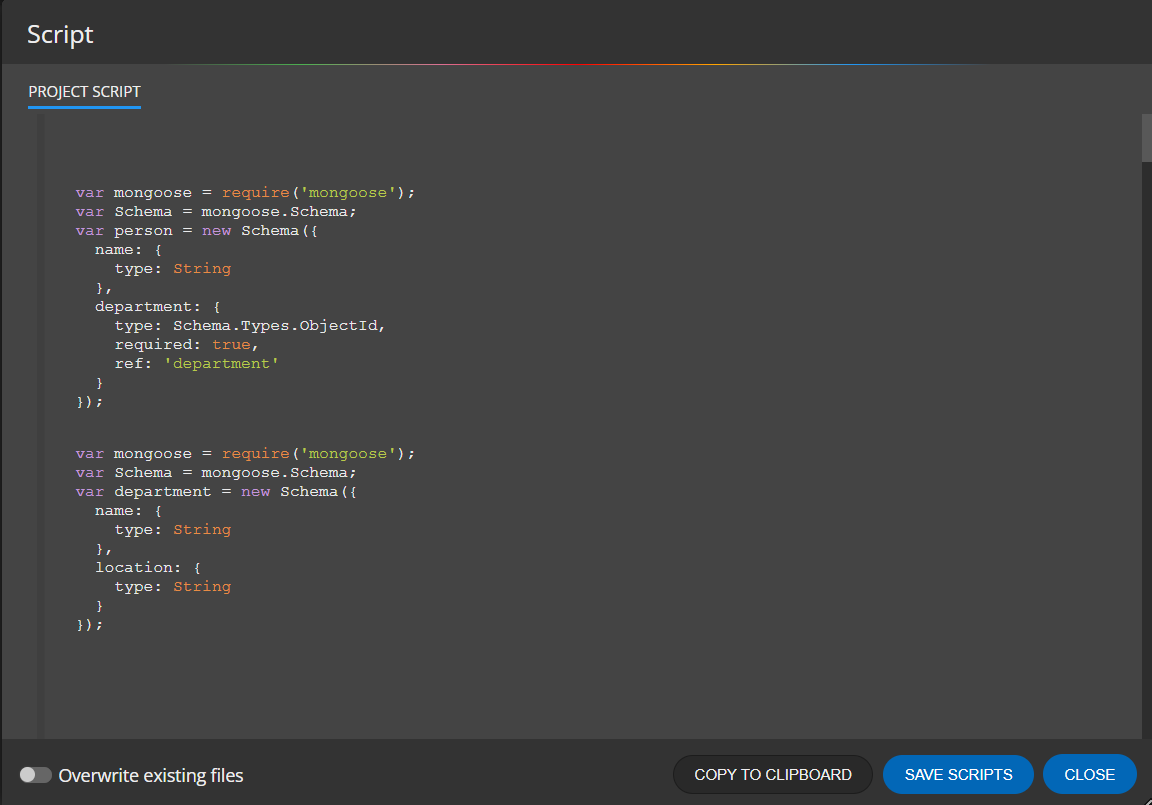Click the 'required: true' line in code

coord(186,344)
